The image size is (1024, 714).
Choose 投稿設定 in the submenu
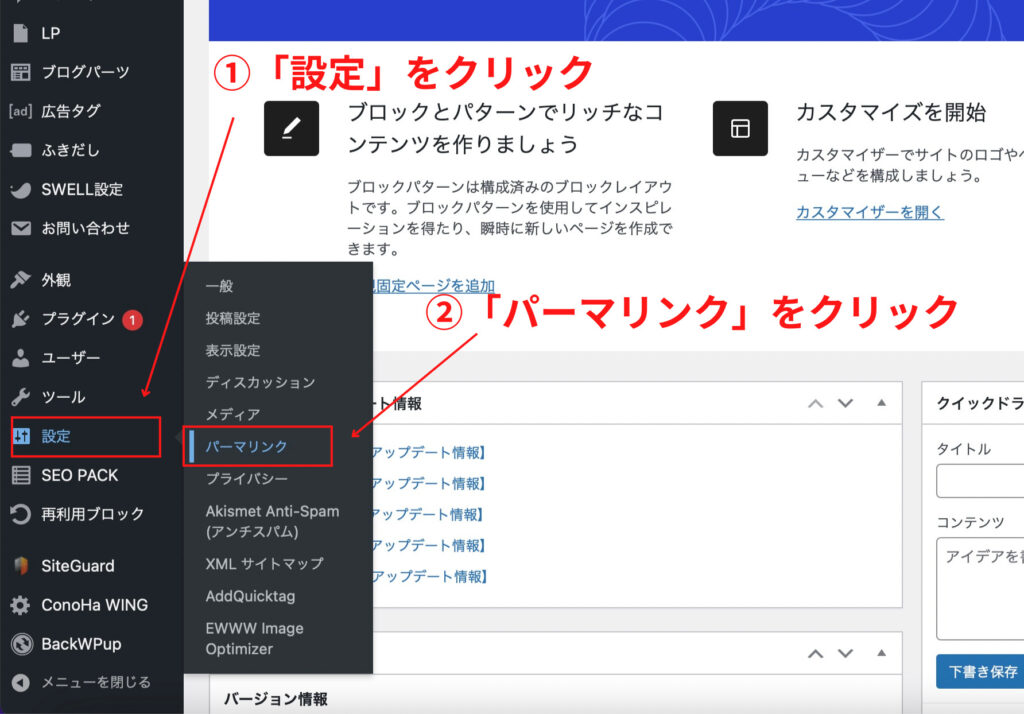[233, 318]
